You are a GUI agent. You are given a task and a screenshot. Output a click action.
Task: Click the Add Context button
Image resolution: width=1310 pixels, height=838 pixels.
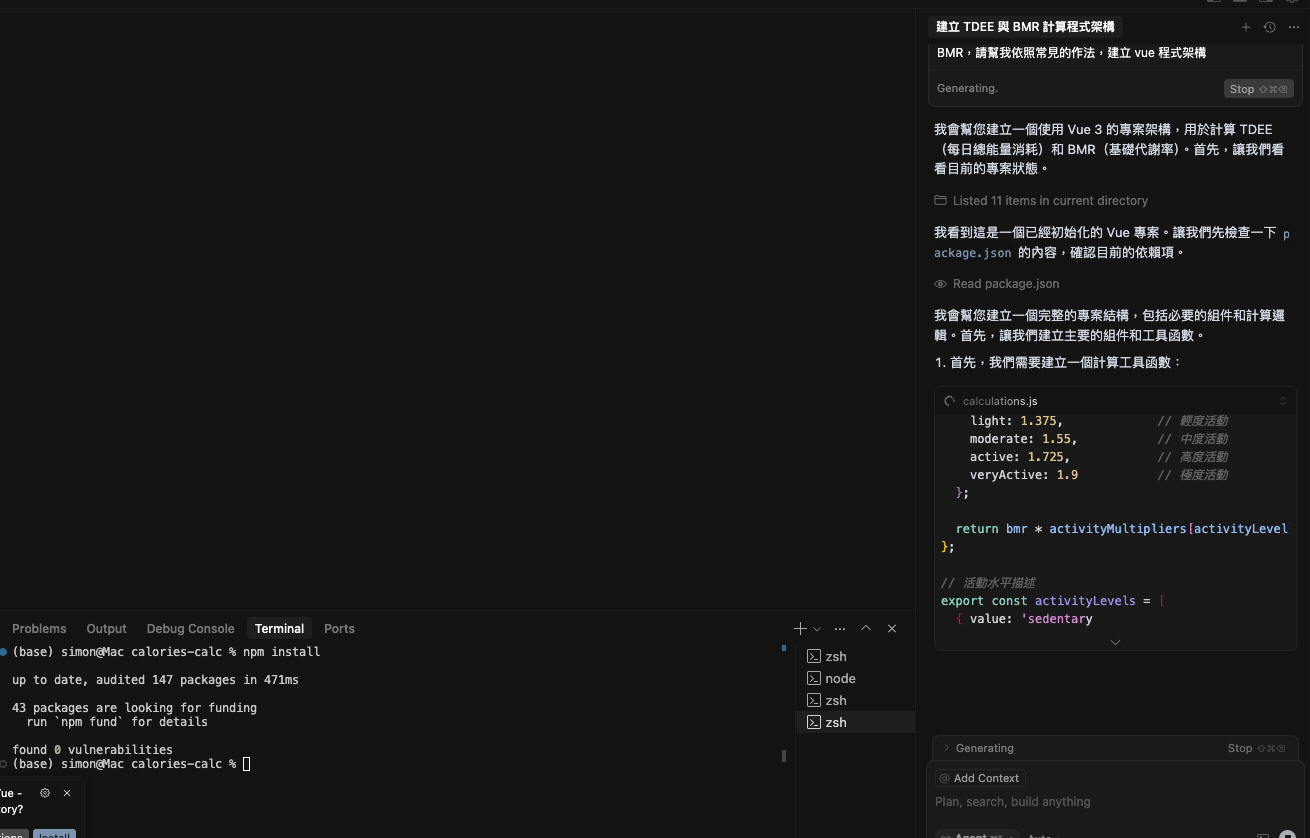click(x=980, y=778)
